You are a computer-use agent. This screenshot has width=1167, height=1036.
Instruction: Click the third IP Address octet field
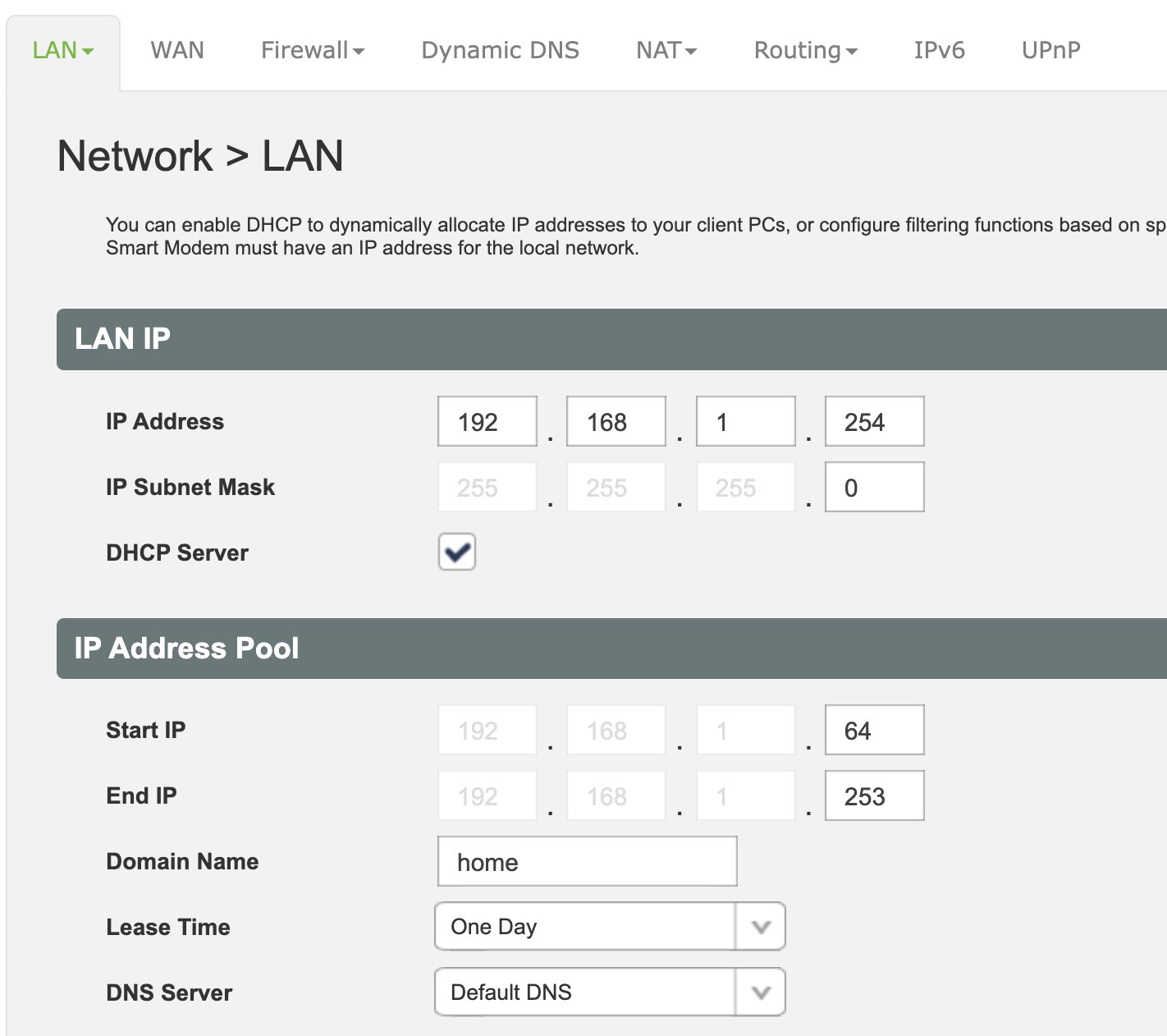click(x=745, y=422)
